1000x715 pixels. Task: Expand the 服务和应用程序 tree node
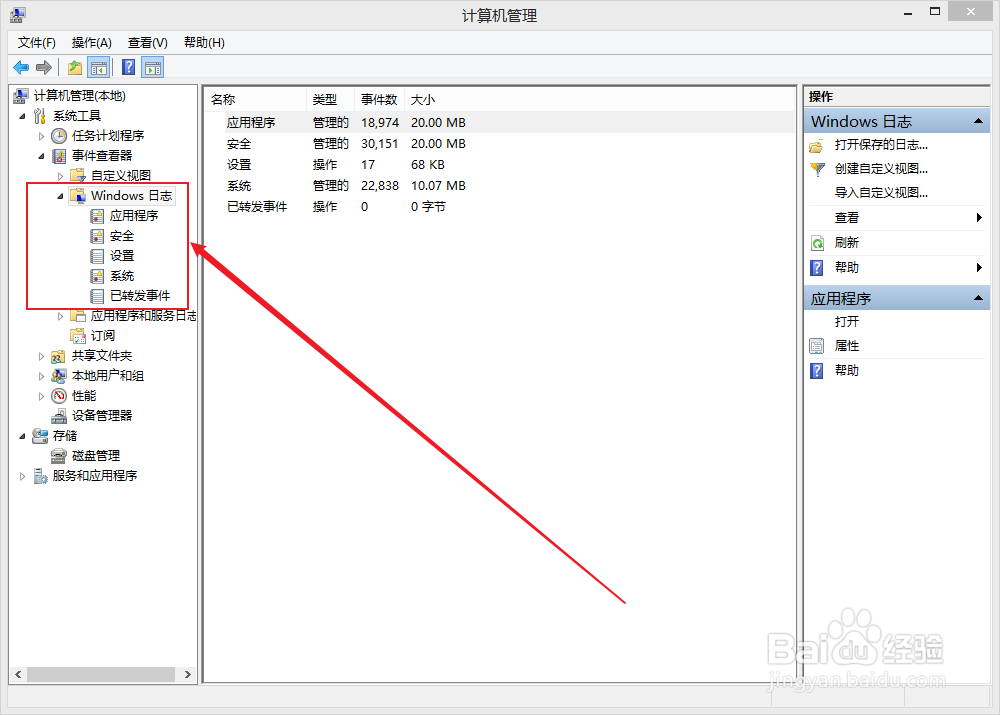tap(22, 476)
